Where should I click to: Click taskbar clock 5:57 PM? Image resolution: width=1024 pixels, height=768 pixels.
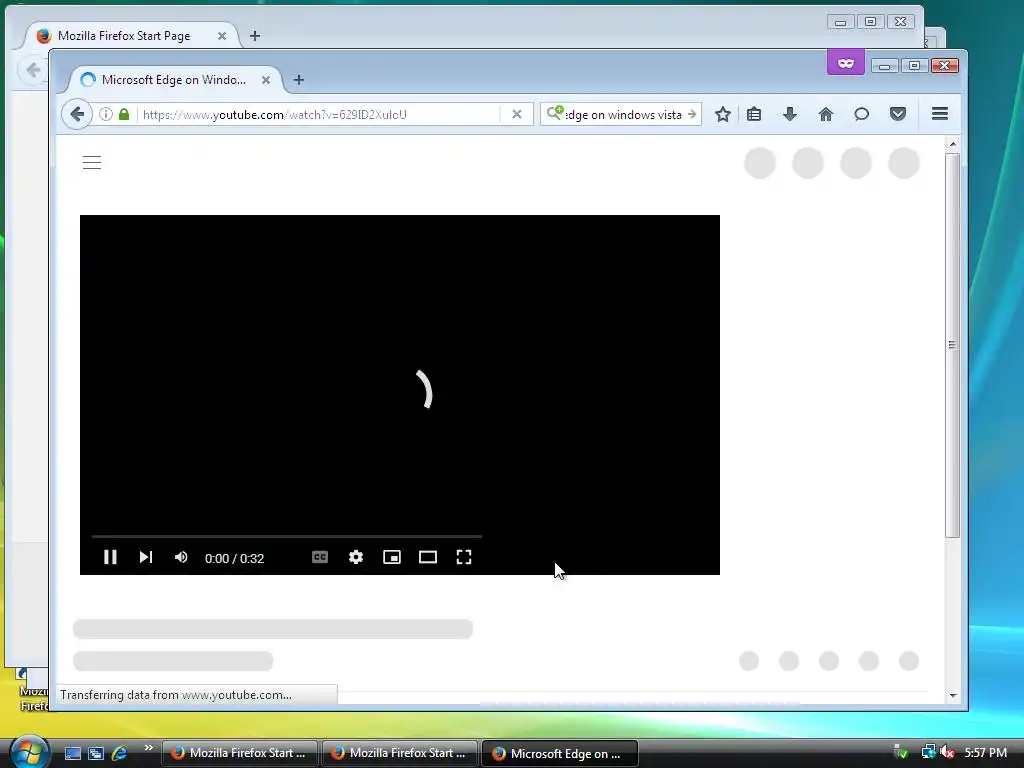click(985, 752)
